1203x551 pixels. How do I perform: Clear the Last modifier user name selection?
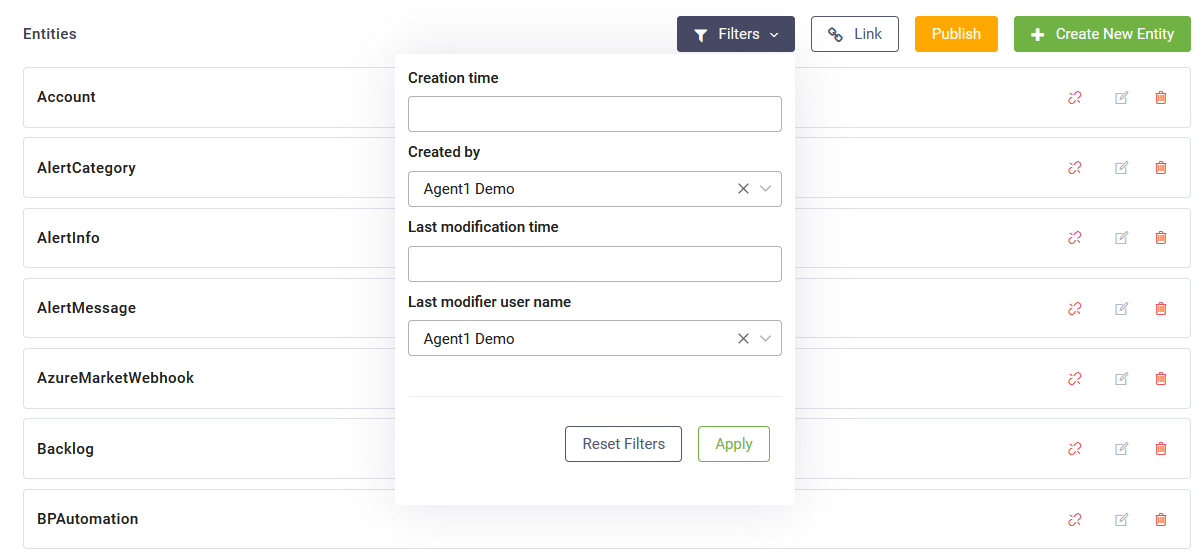click(x=743, y=339)
